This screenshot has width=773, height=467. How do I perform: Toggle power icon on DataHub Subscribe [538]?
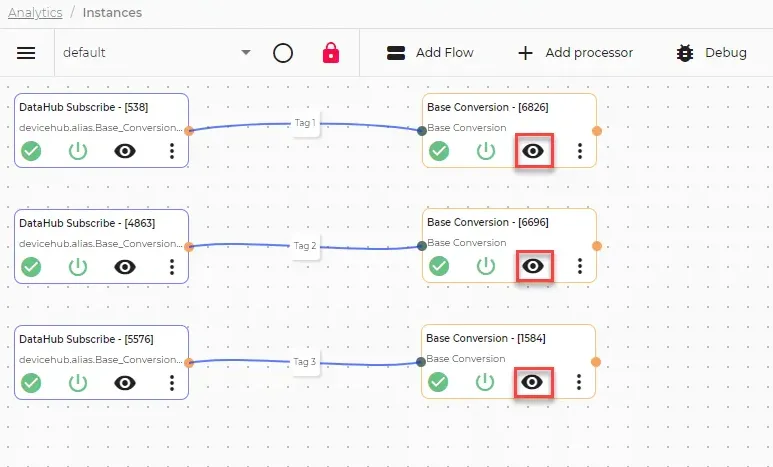78,151
